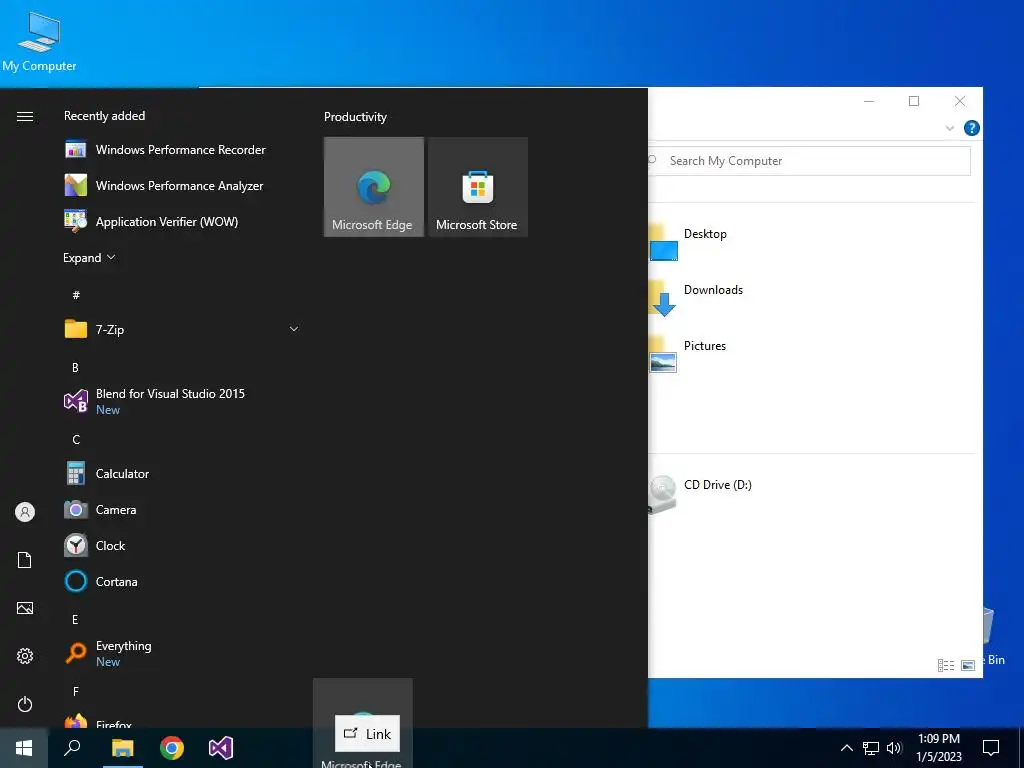Expand the Explorer ribbon chevron

(x=950, y=128)
